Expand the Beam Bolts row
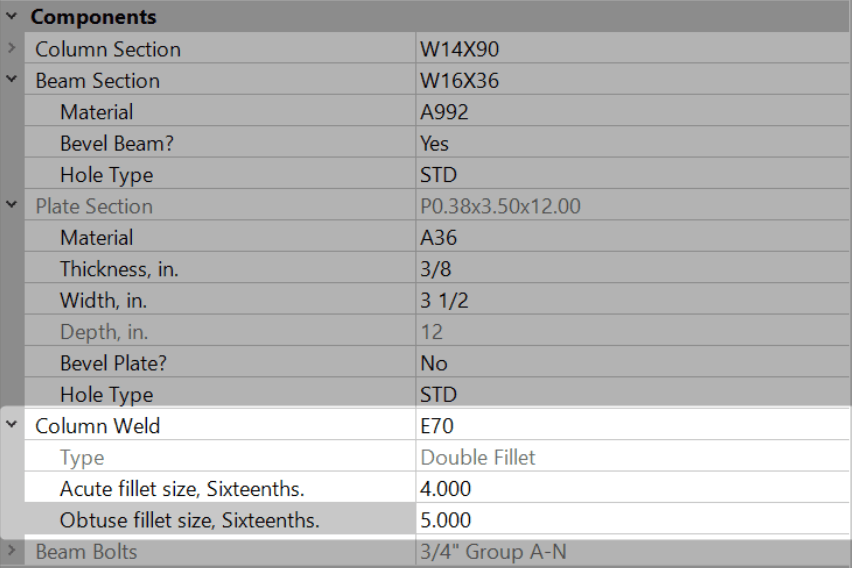This screenshot has width=852, height=568. [x=11, y=551]
